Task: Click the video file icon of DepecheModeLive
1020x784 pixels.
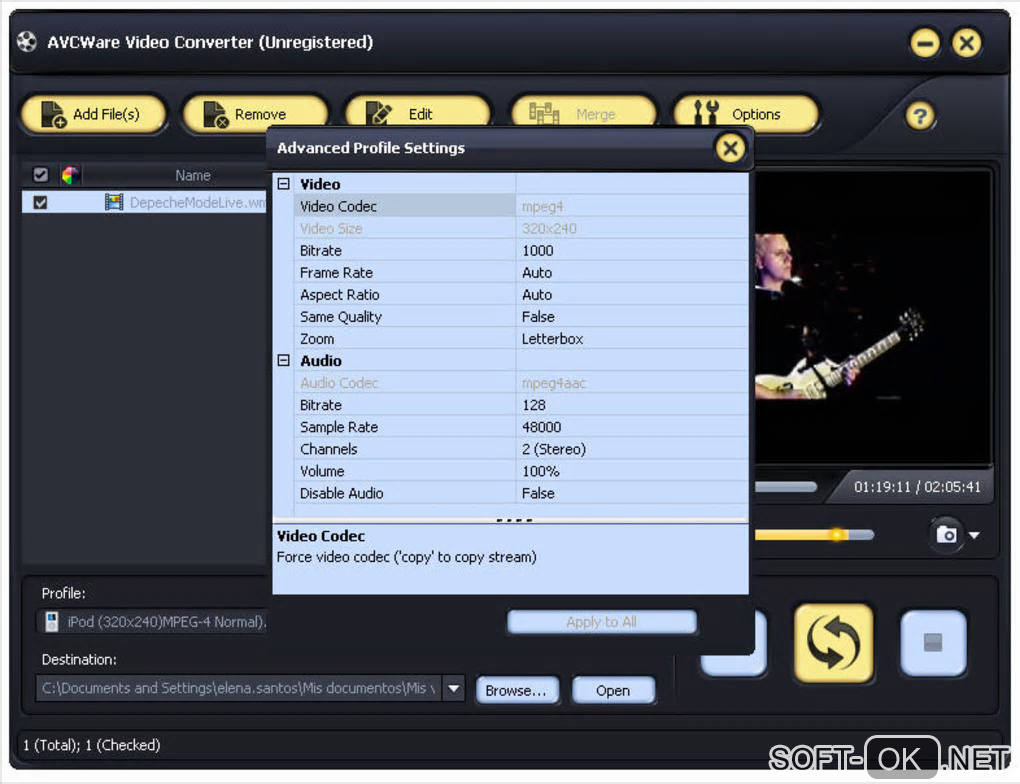Action: pos(114,202)
